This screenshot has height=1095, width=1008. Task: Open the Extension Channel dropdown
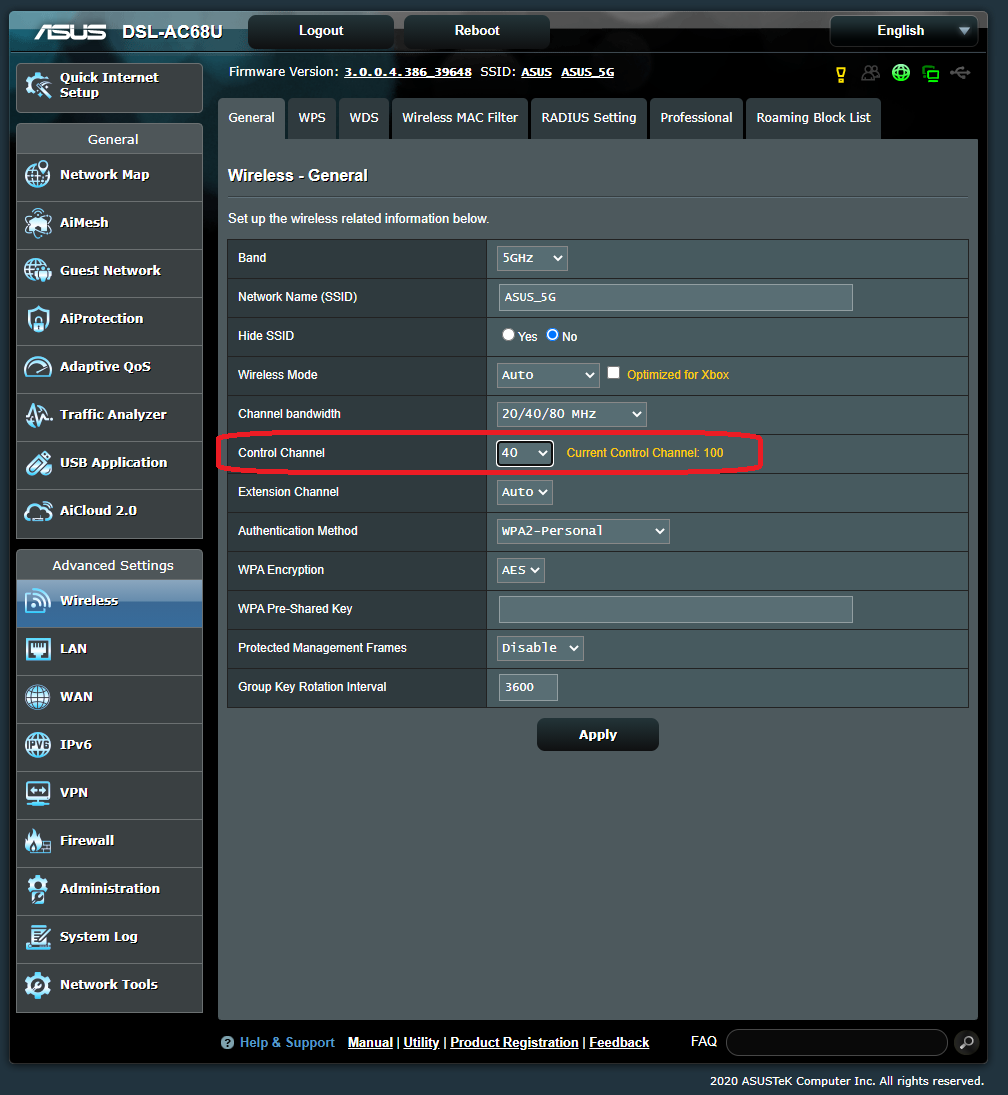point(525,492)
